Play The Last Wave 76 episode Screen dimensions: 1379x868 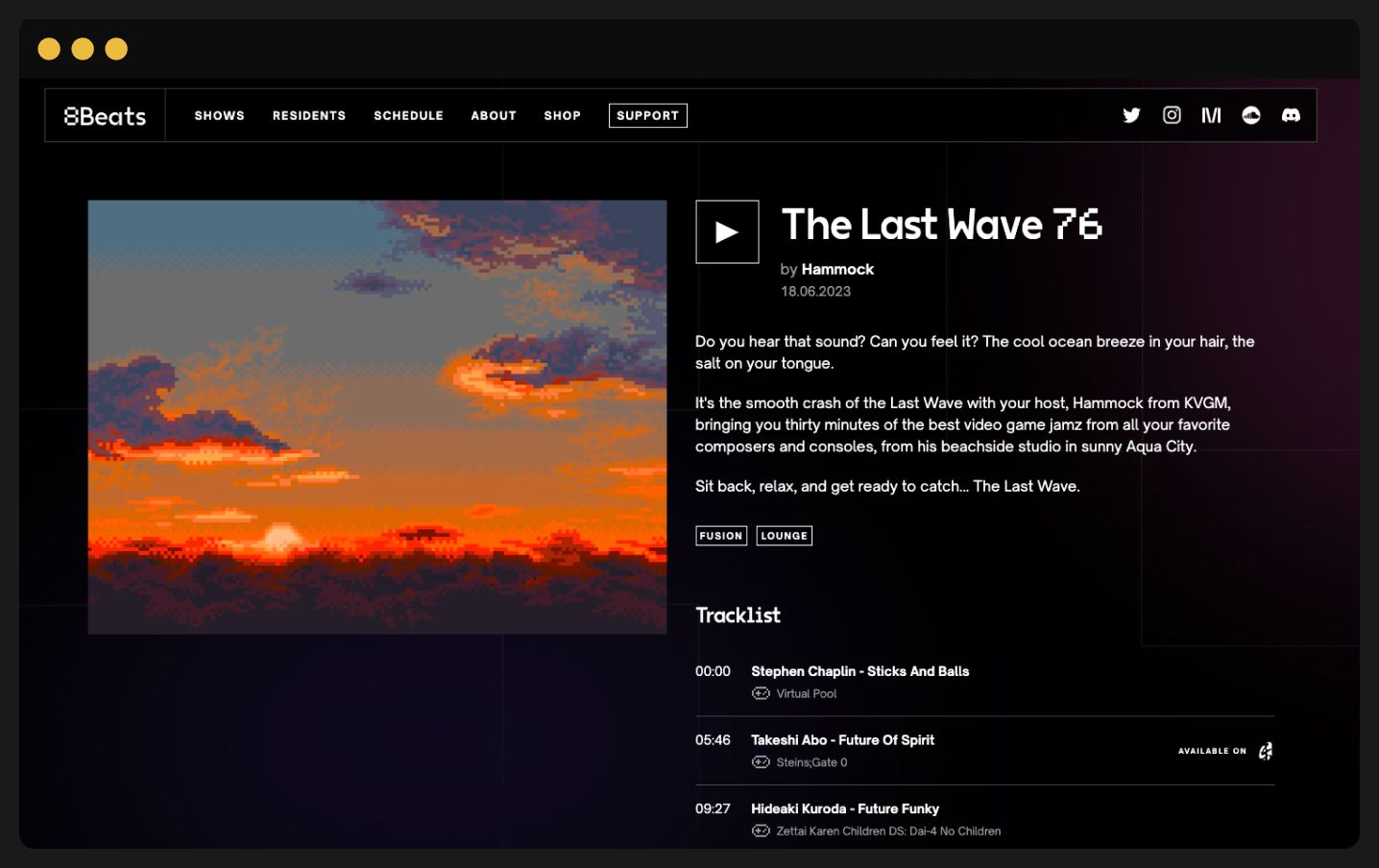pos(727,231)
